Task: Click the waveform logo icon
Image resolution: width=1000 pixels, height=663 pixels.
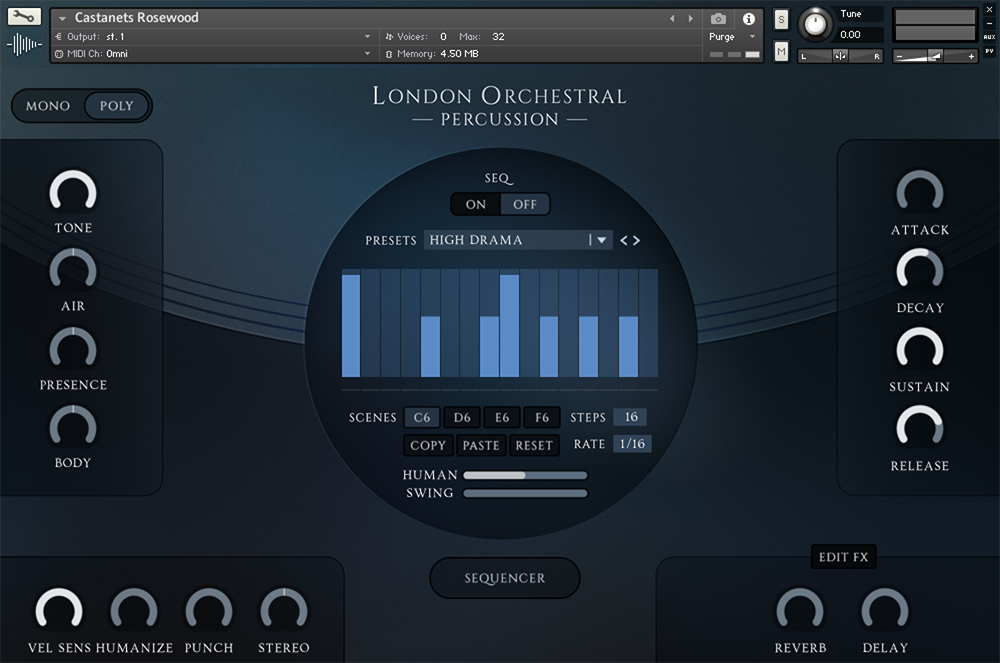Action: pyautogui.click(x=24, y=45)
